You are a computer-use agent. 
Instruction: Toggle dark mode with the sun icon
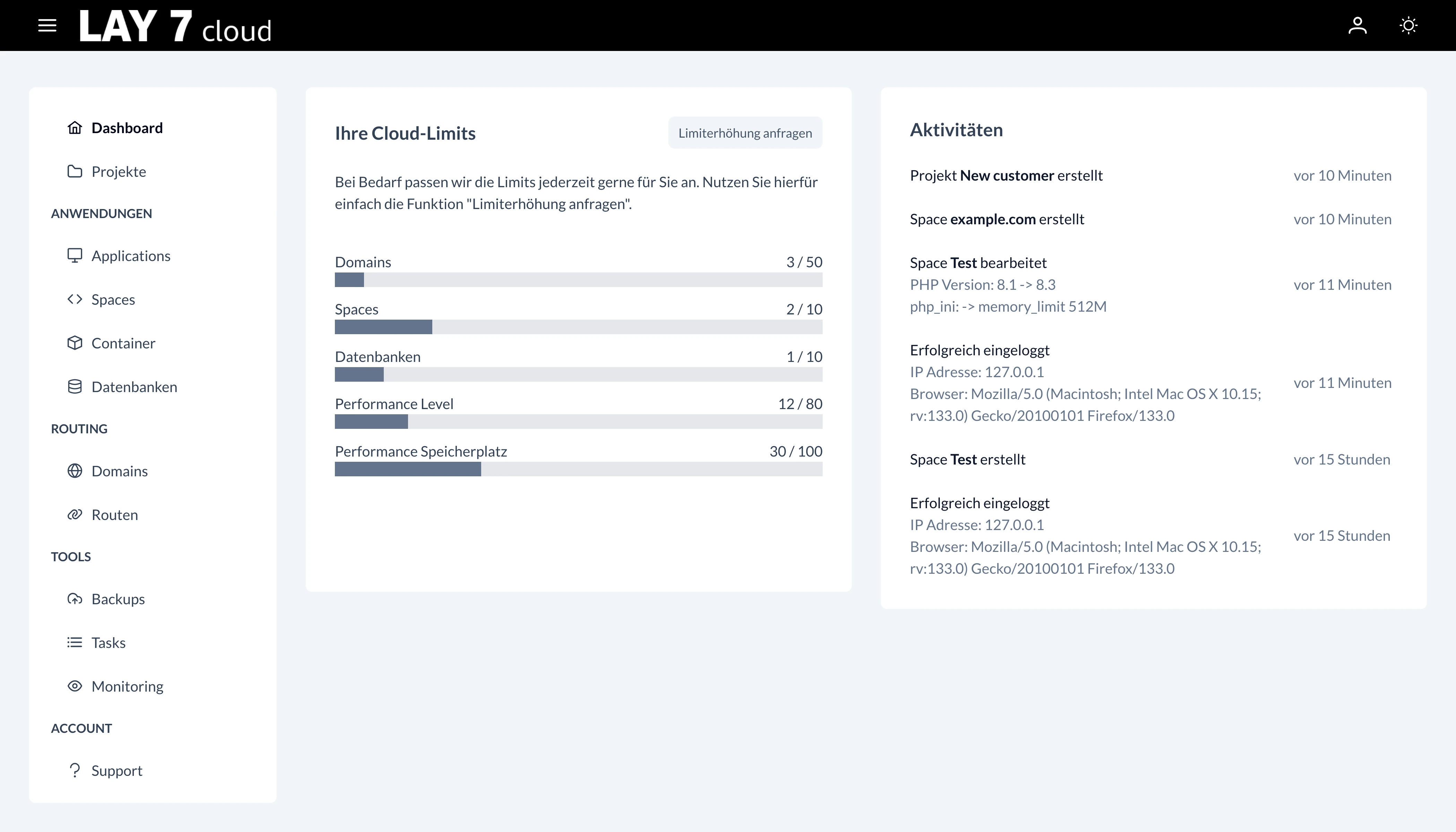coord(1408,25)
